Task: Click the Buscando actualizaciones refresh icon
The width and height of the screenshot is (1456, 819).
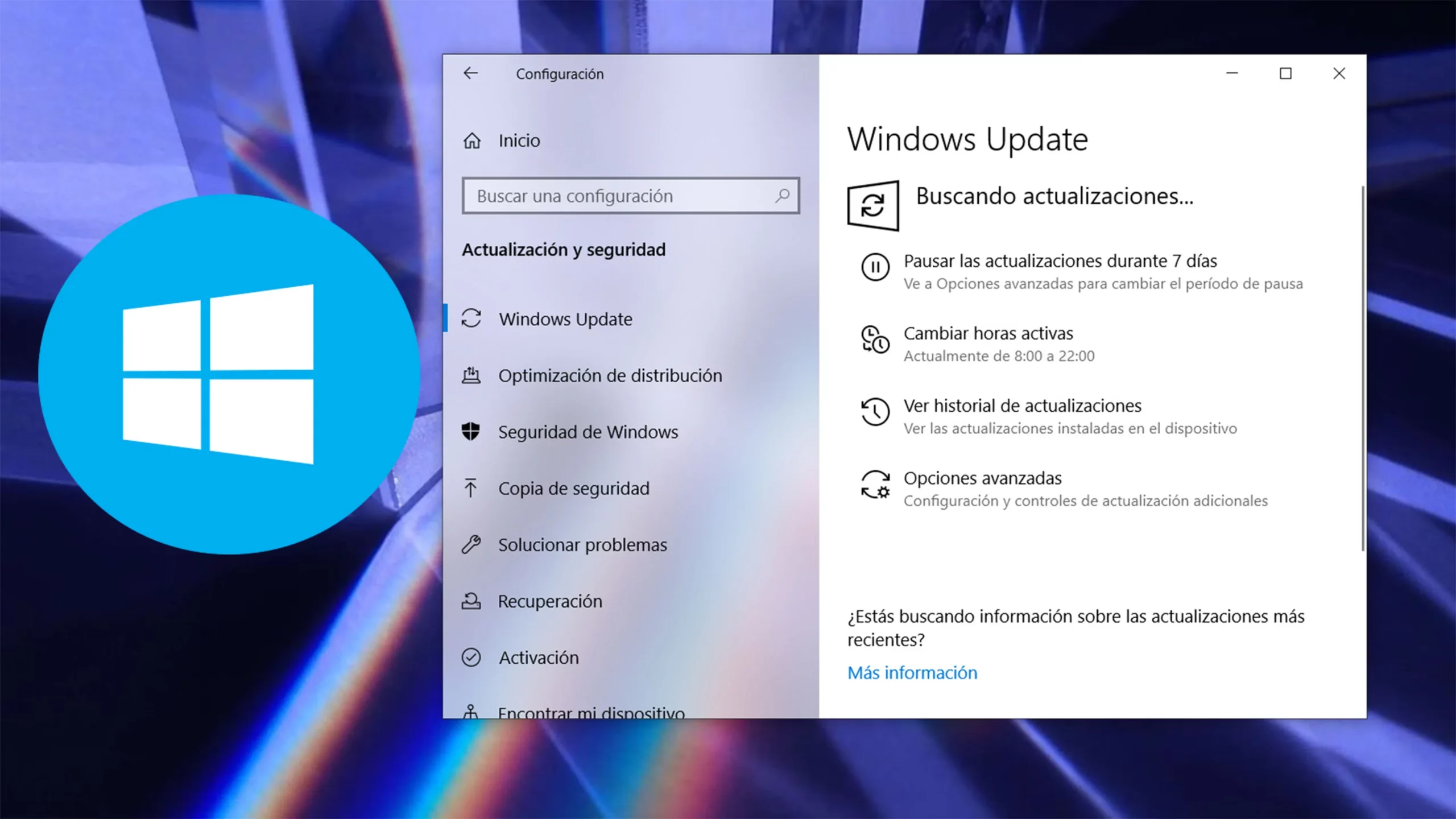Action: point(873,206)
